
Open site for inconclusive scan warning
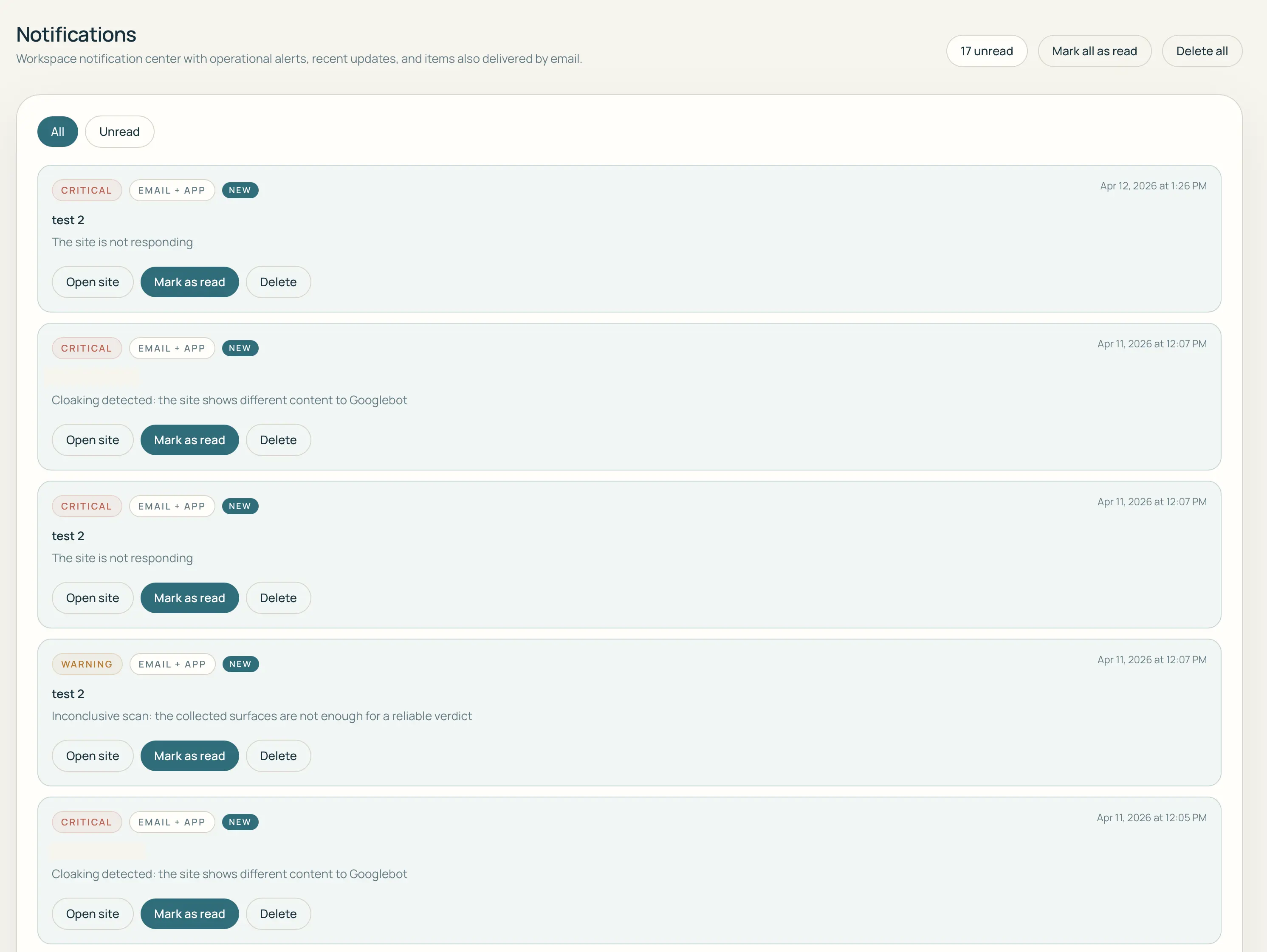(x=92, y=756)
